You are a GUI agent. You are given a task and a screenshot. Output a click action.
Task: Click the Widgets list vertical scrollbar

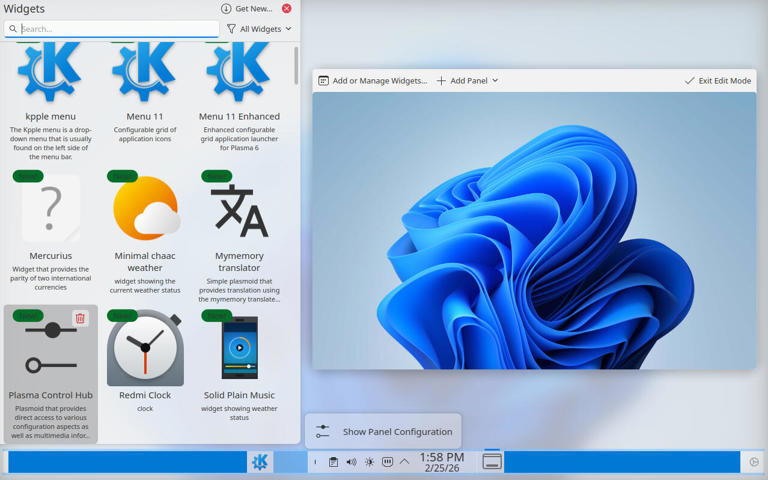(x=296, y=66)
